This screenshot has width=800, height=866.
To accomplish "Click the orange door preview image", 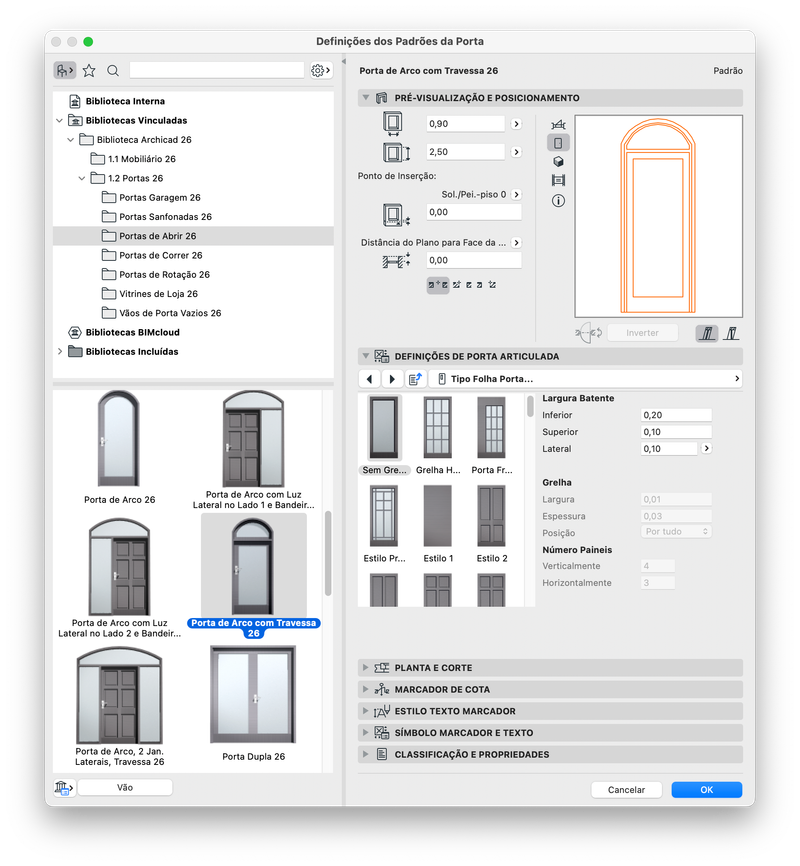I will (659, 216).
